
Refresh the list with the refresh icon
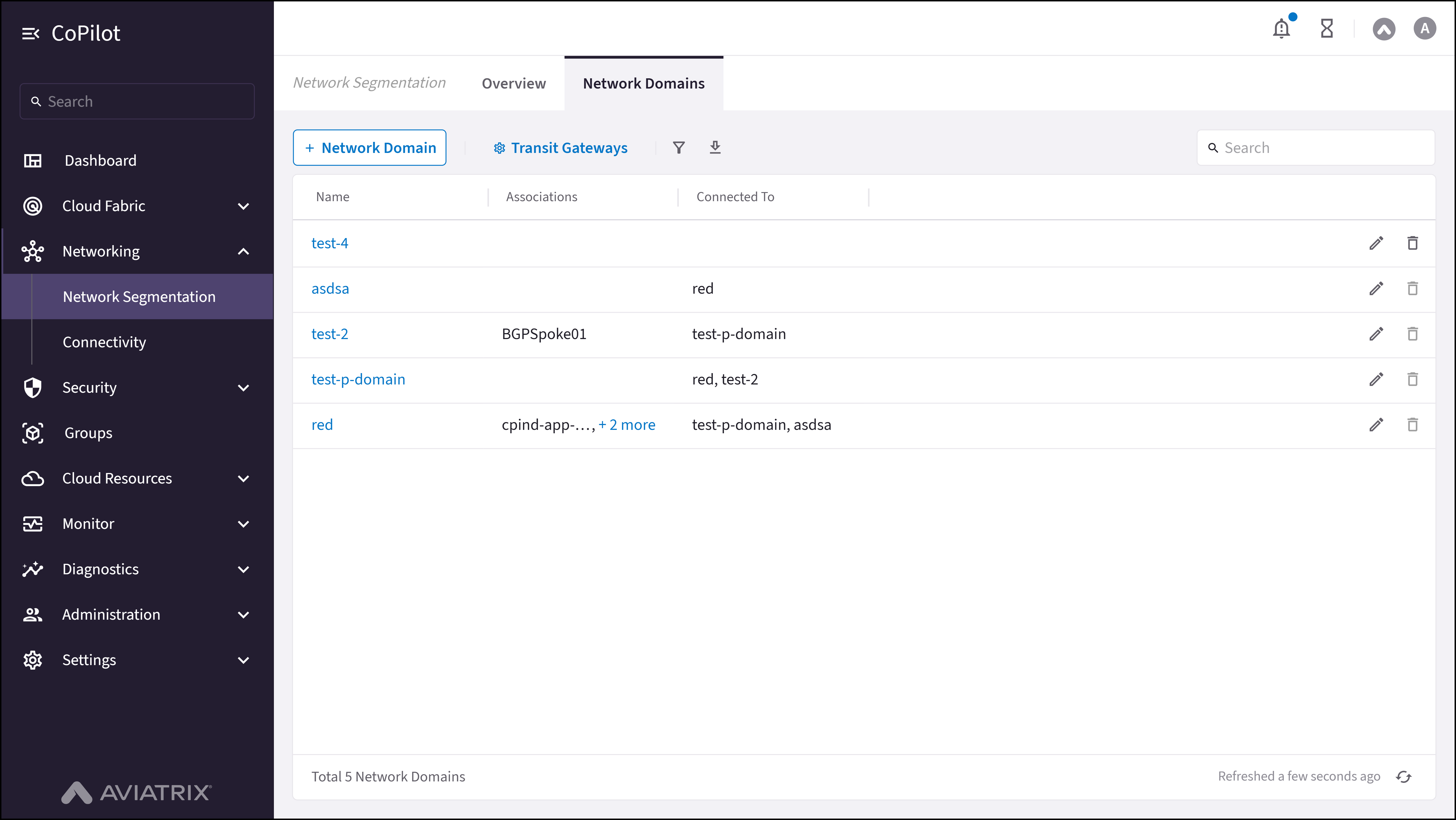[1404, 777]
